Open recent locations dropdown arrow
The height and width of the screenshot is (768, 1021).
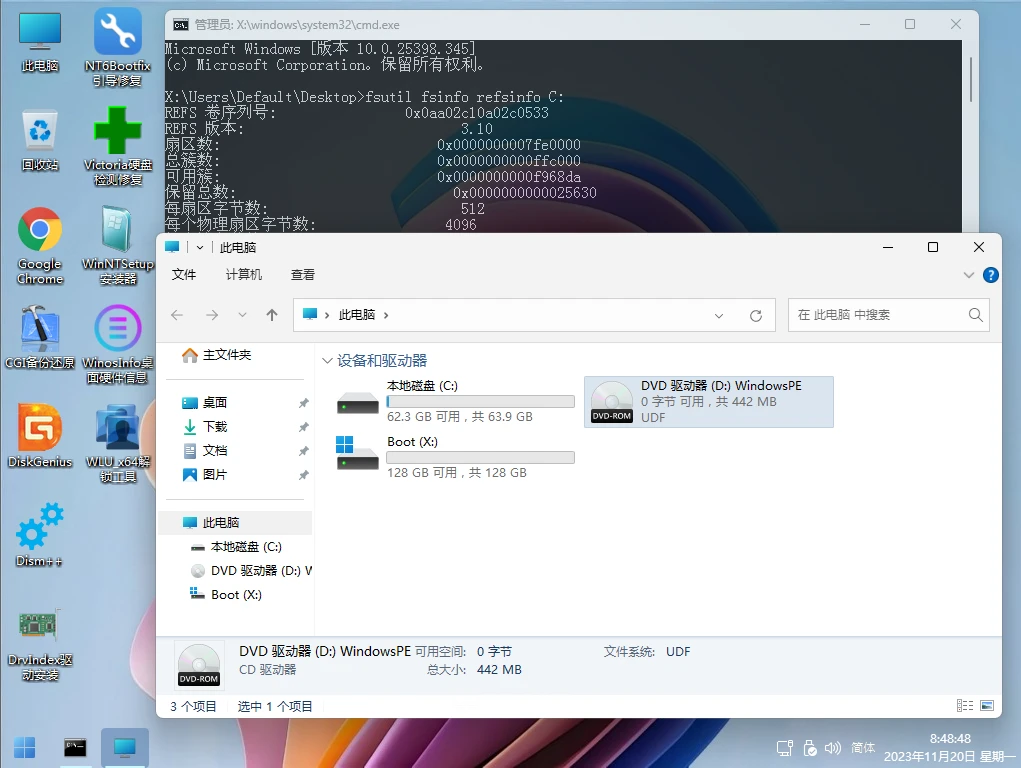click(x=242, y=315)
